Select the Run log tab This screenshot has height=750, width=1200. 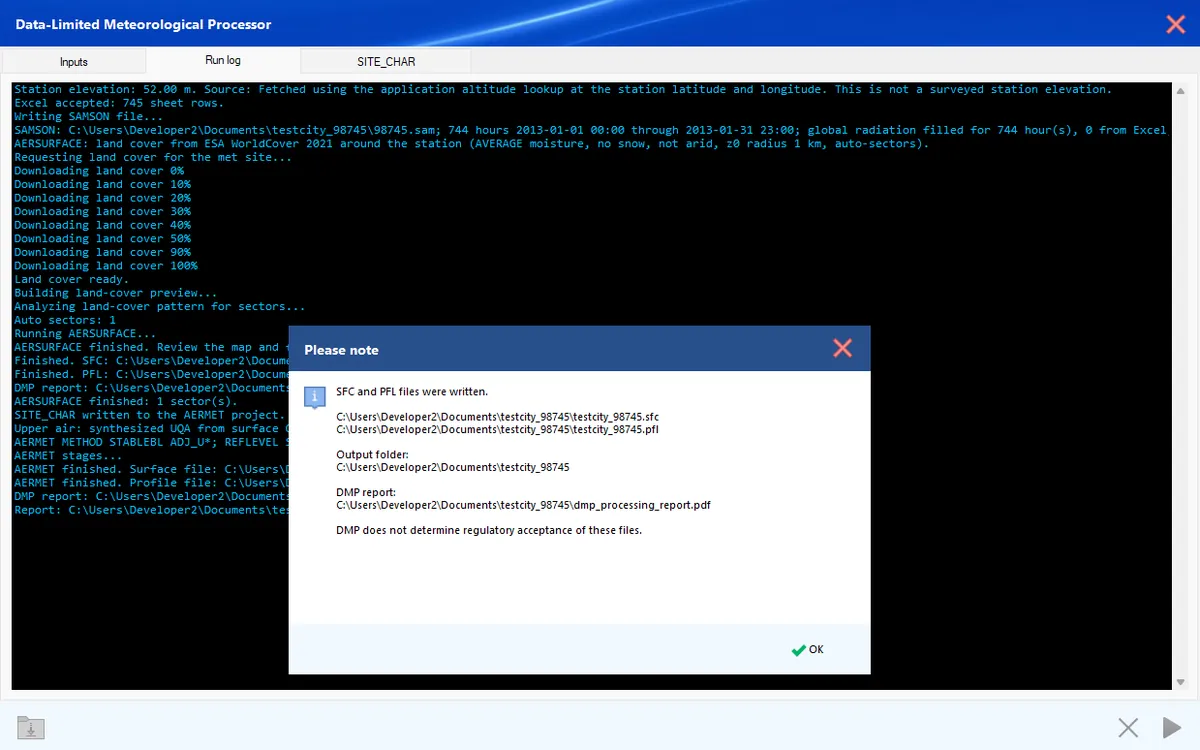(223, 60)
